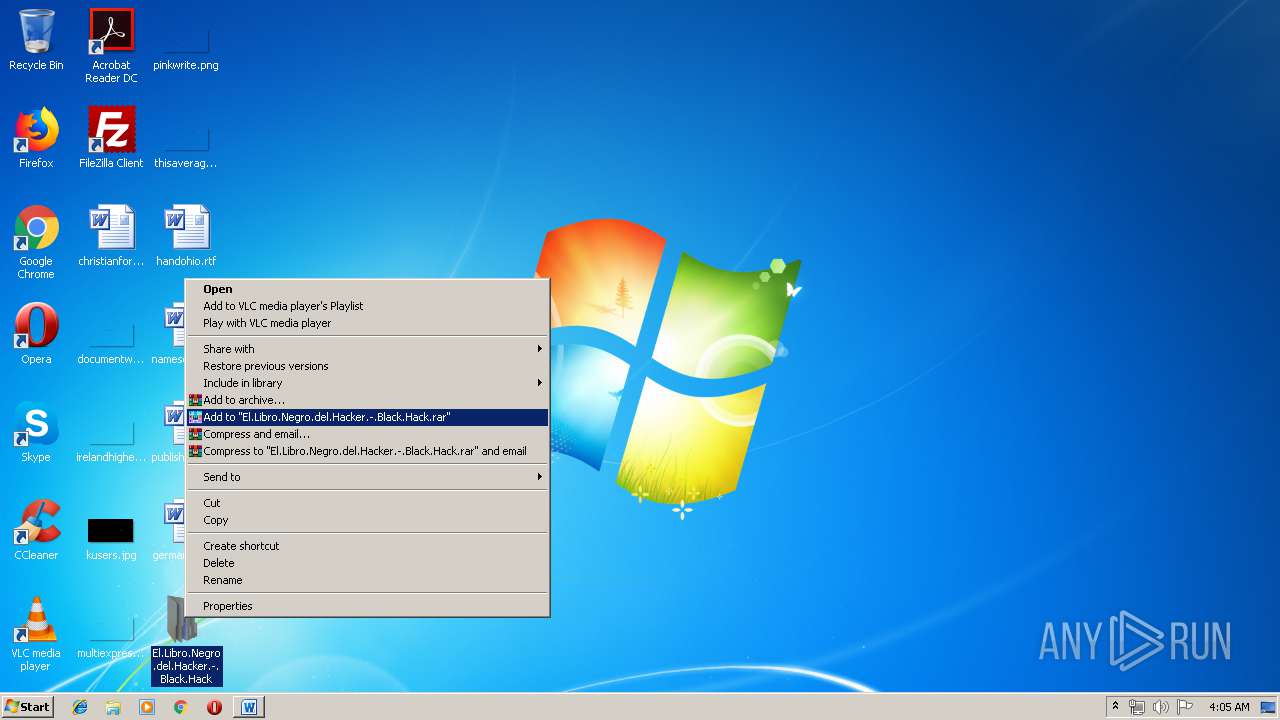Open the Recycle Bin desktop icon
The height and width of the screenshot is (720, 1280).
36,40
